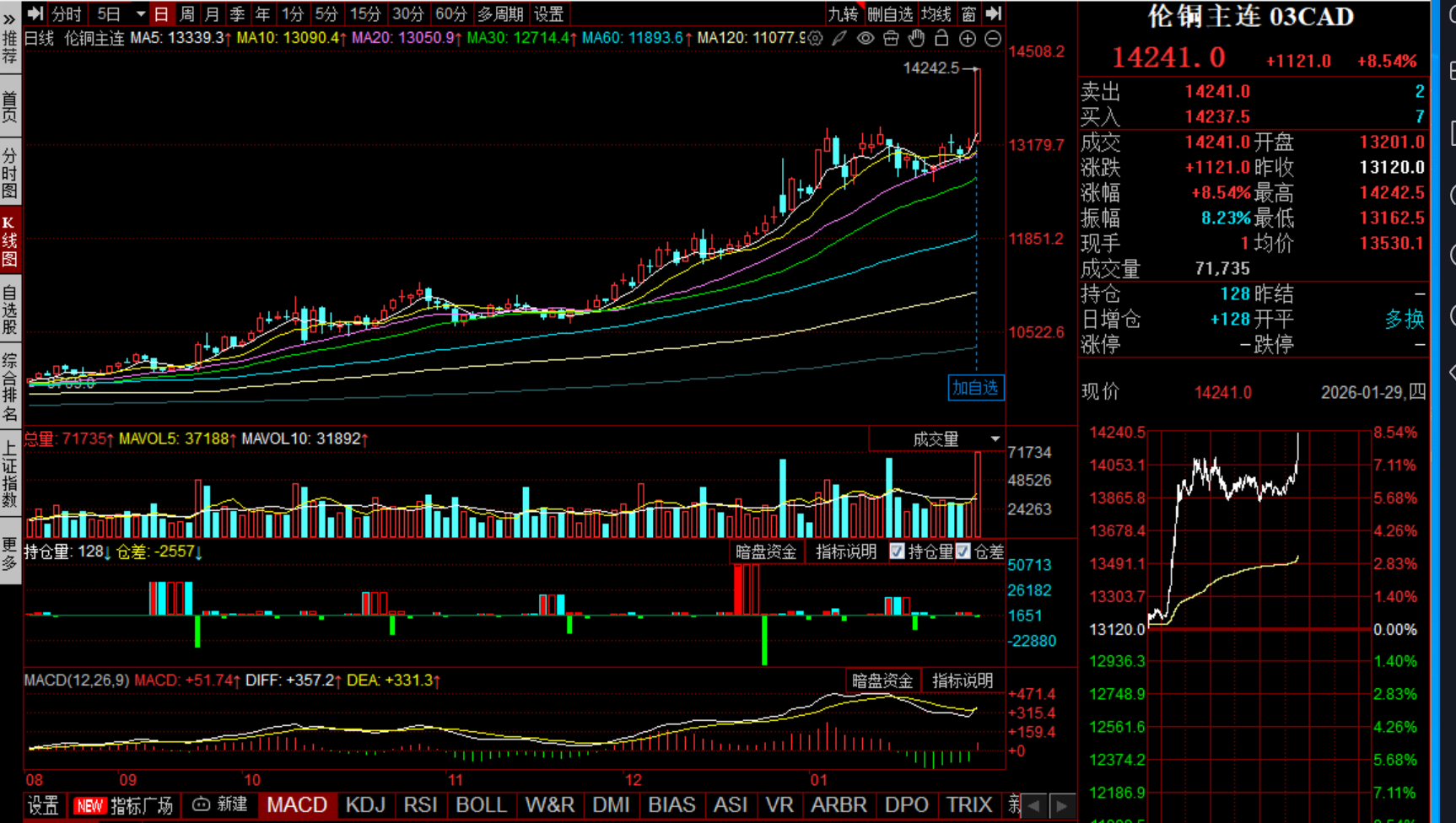
Task: Open the 自选股 watchlist sidebar item
Action: pyautogui.click(x=10, y=310)
